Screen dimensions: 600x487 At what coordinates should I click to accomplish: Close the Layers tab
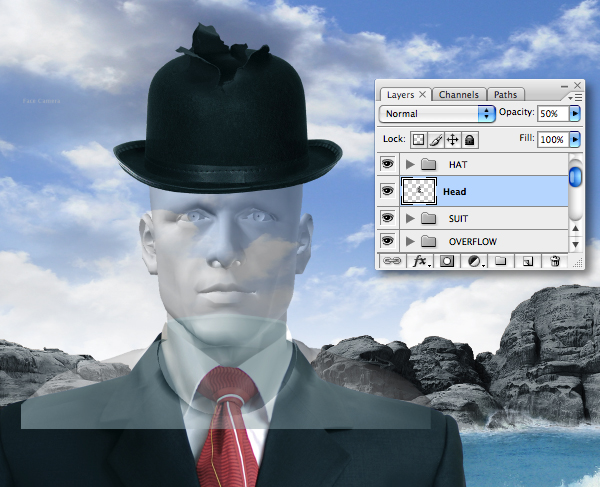tap(422, 94)
